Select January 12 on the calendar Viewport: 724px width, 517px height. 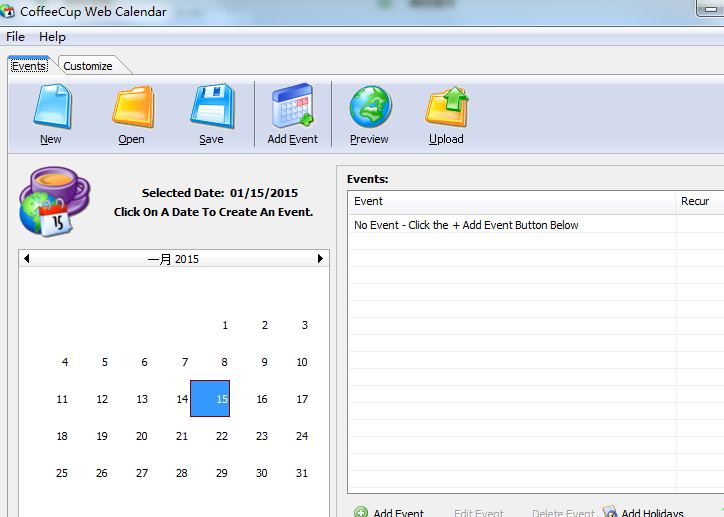point(102,399)
